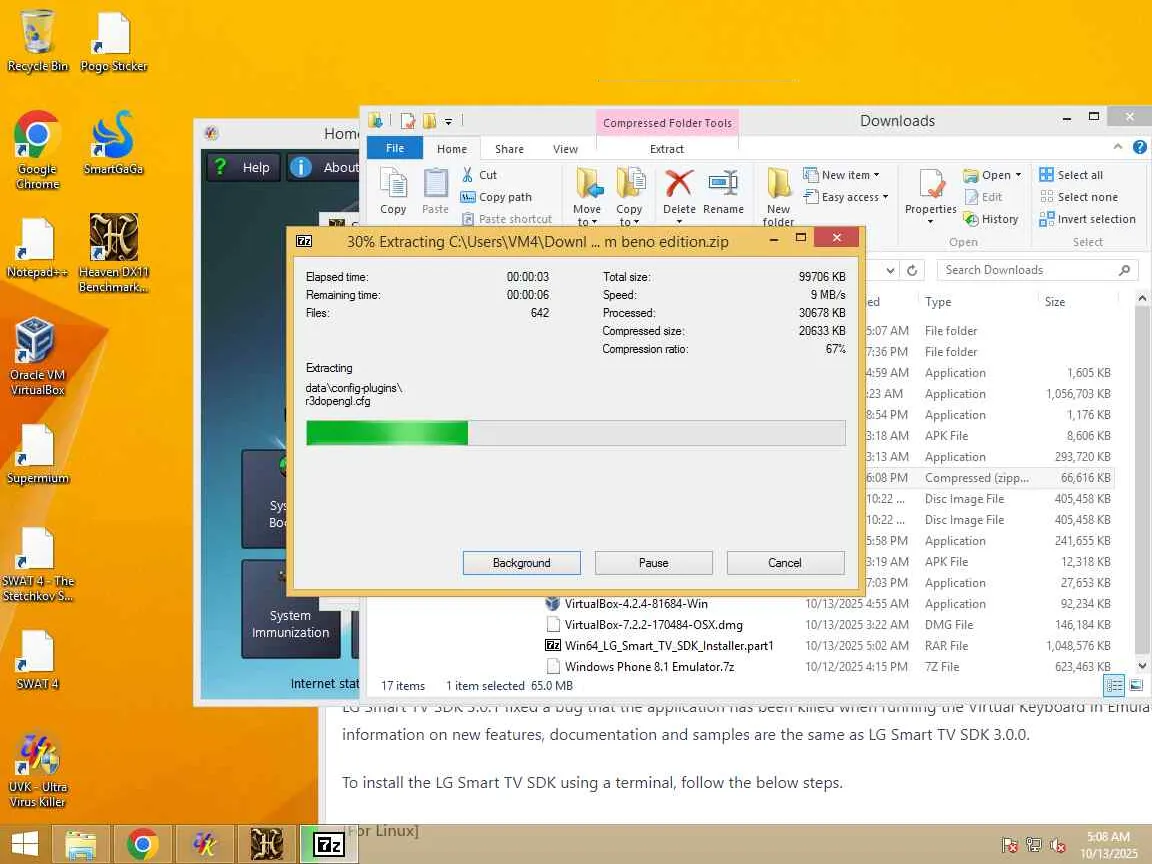Image resolution: width=1152 pixels, height=864 pixels.
Task: Click Cut in the Explorer ribbon
Action: pos(479,175)
